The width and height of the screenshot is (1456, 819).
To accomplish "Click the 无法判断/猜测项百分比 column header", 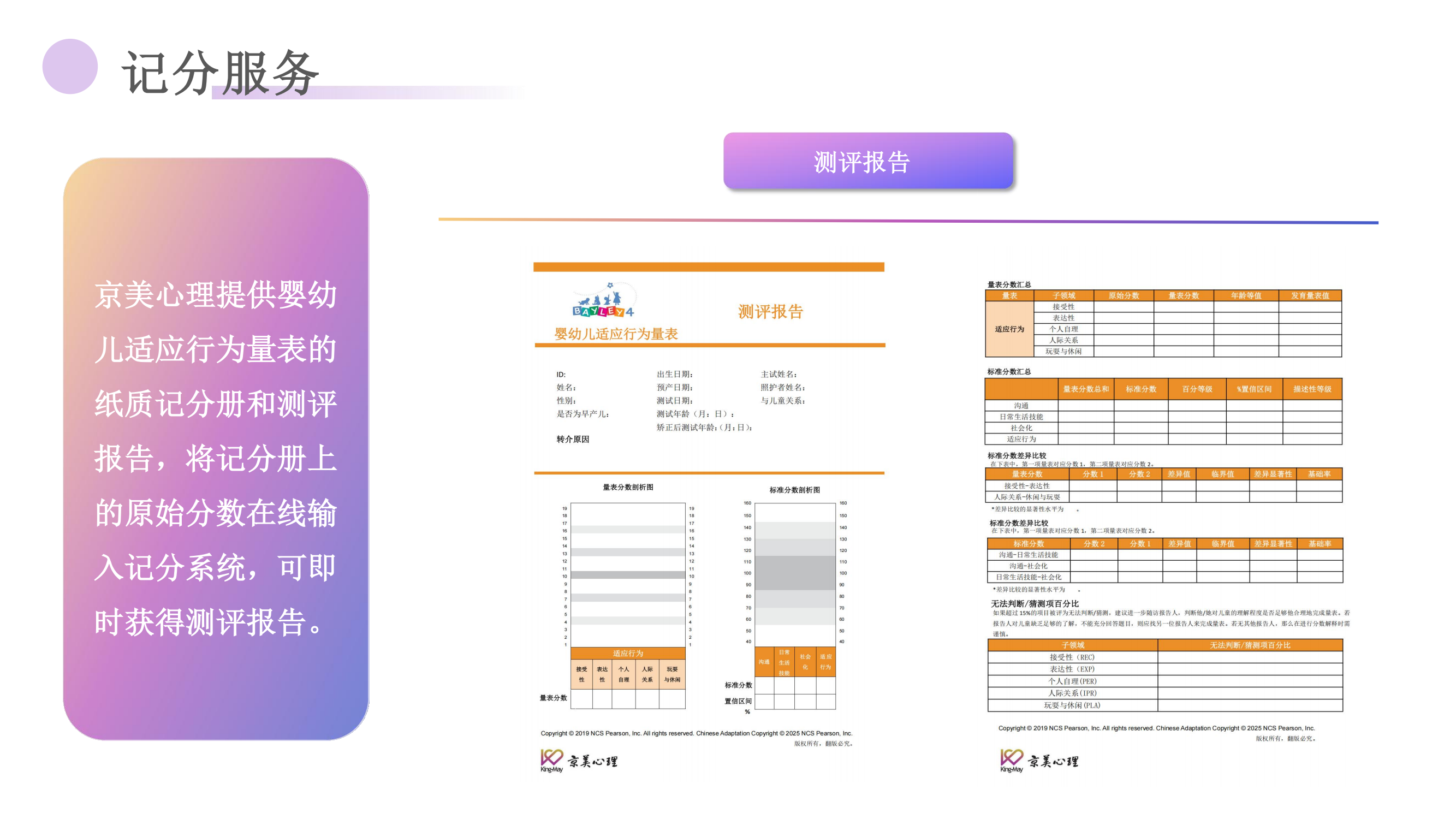I will (1250, 645).
